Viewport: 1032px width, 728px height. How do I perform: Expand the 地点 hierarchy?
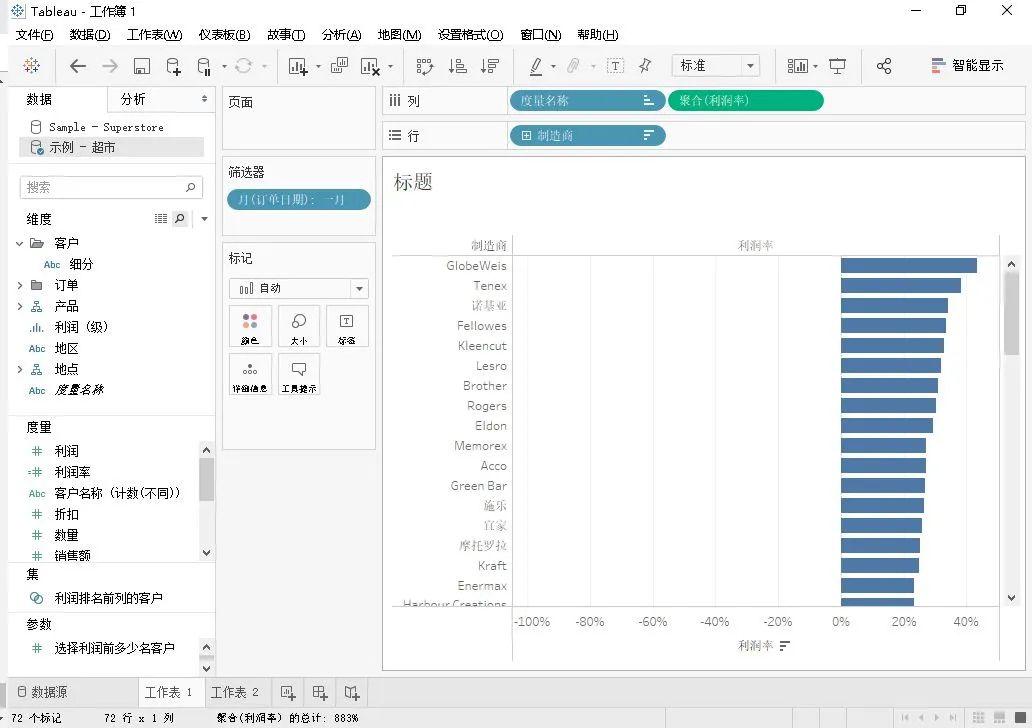tap(19, 369)
